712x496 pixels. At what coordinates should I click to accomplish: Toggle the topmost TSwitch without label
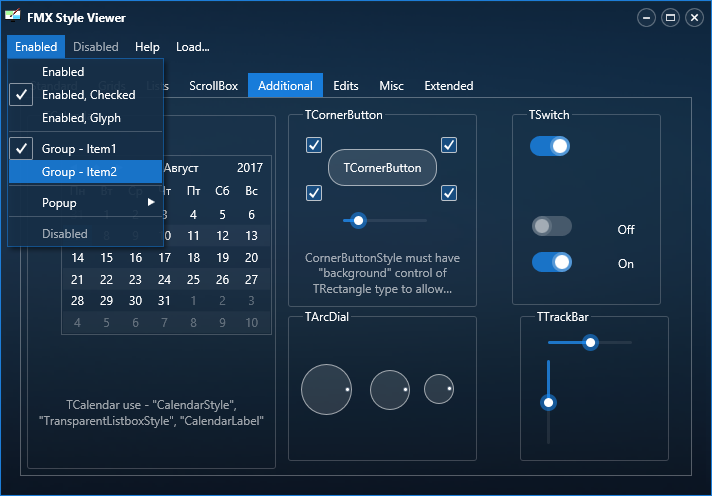click(x=549, y=146)
